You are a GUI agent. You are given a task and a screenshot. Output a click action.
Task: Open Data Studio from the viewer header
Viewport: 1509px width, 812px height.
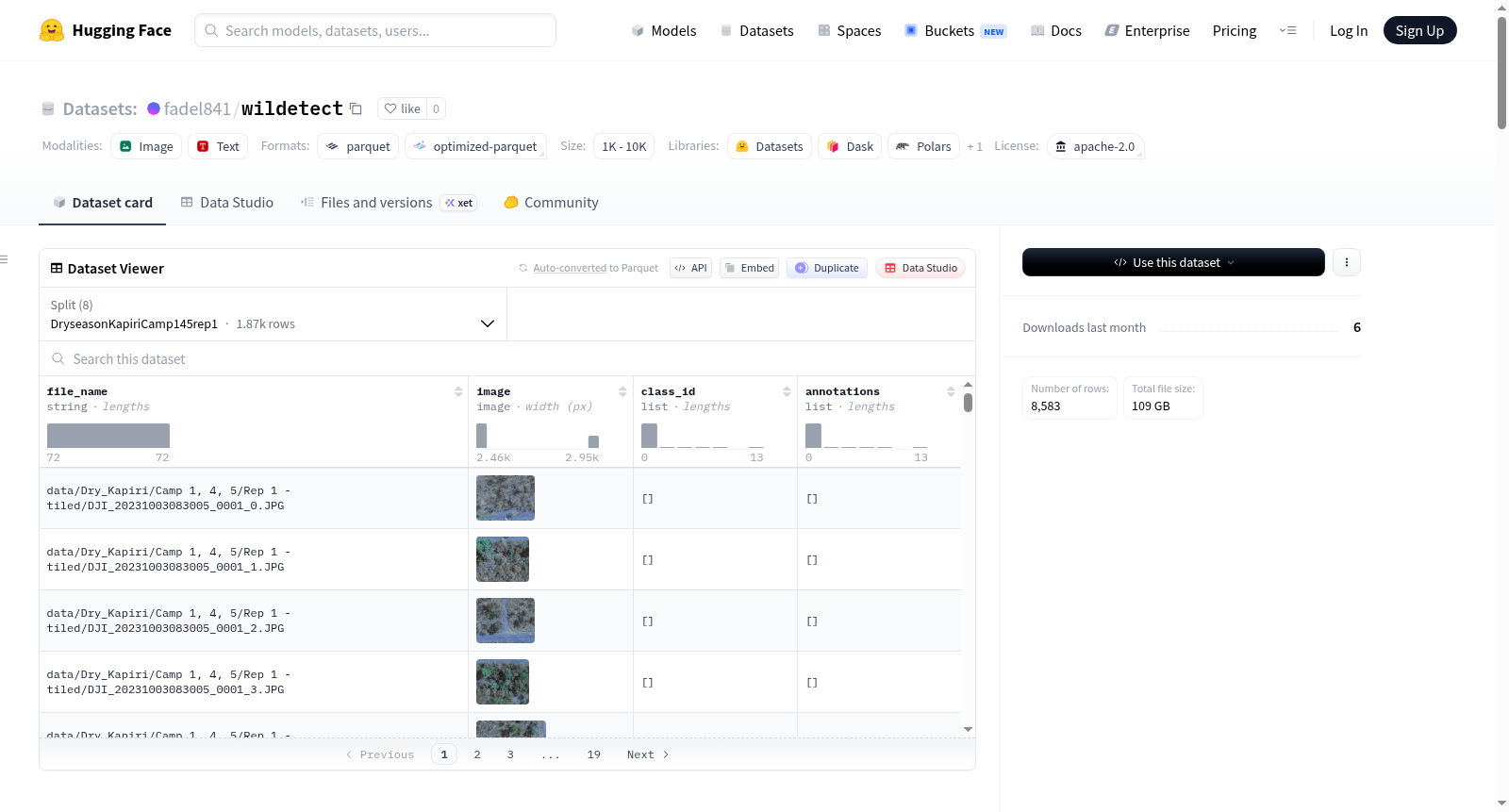(x=920, y=268)
